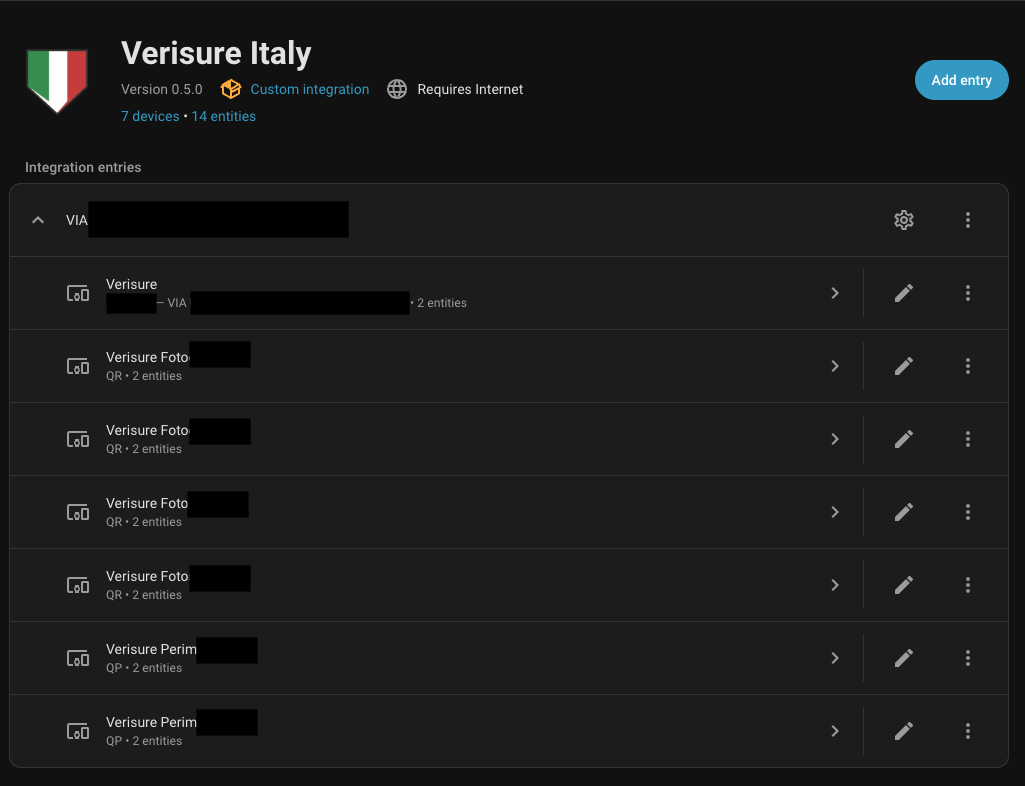Viewport: 1025px width, 786px height.
Task: Click device icon of fourth Verisure Foto row
Action: pos(78,585)
